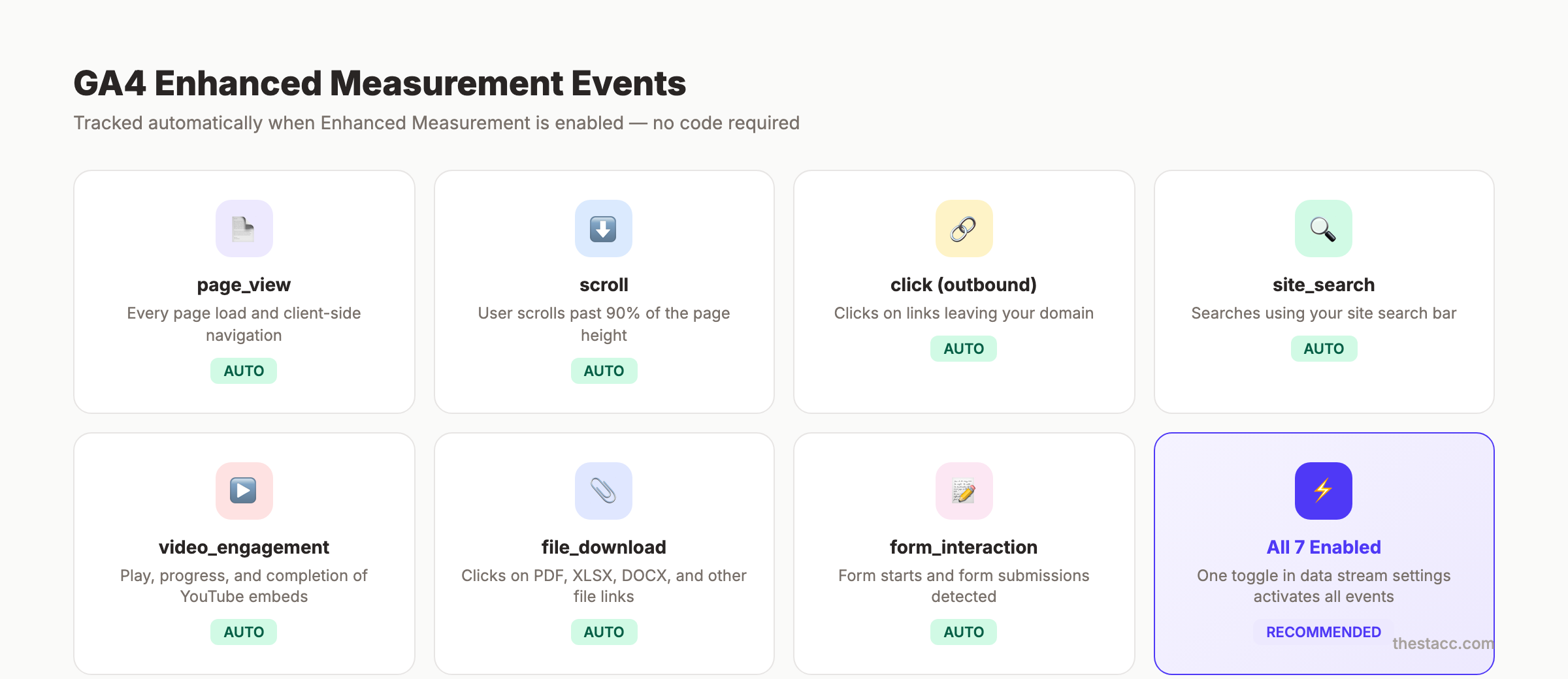Expand the file_download card details
The height and width of the screenshot is (679, 1568).
[x=603, y=554]
